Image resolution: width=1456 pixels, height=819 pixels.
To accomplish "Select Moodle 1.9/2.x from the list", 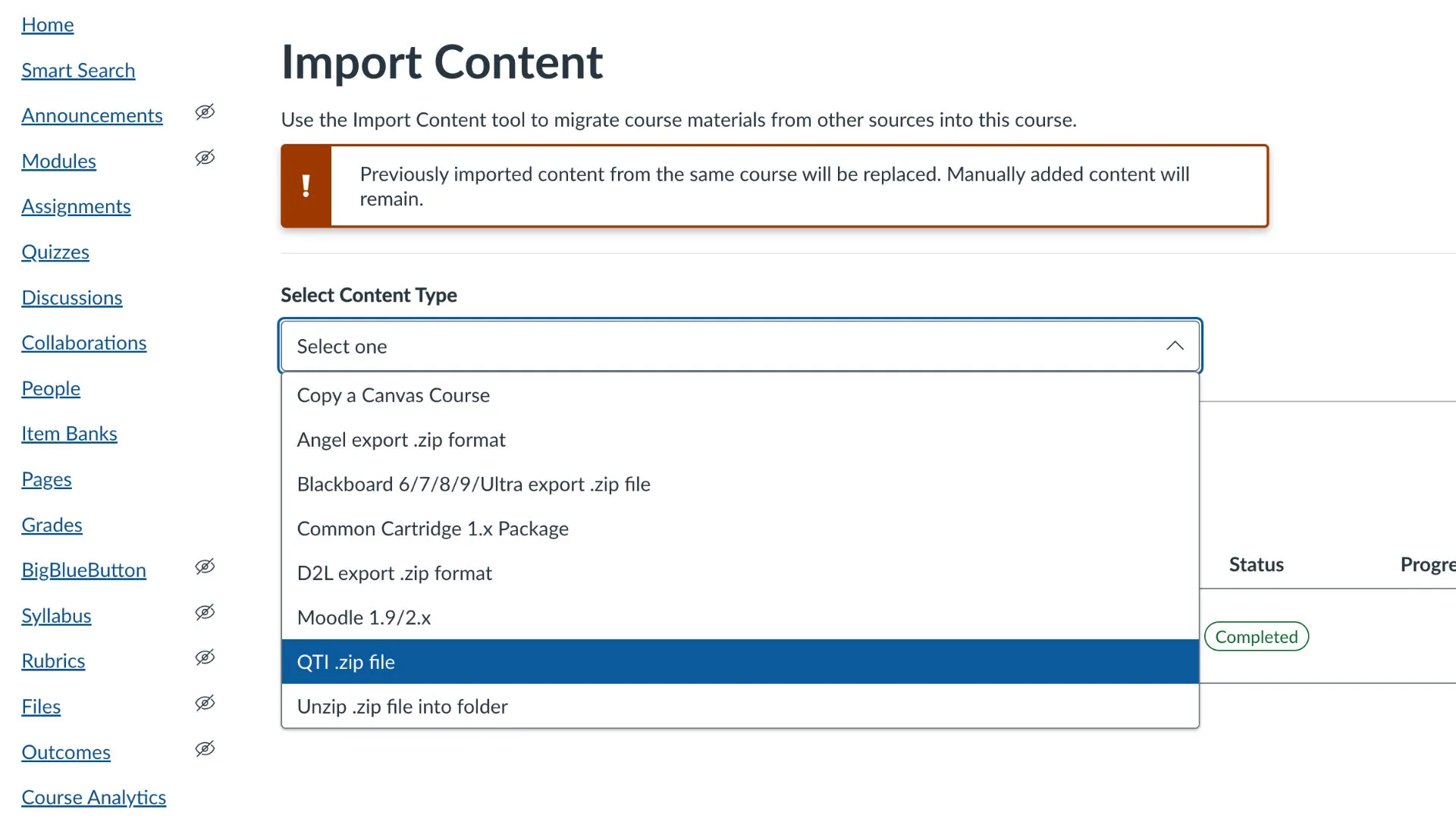I will click(364, 617).
